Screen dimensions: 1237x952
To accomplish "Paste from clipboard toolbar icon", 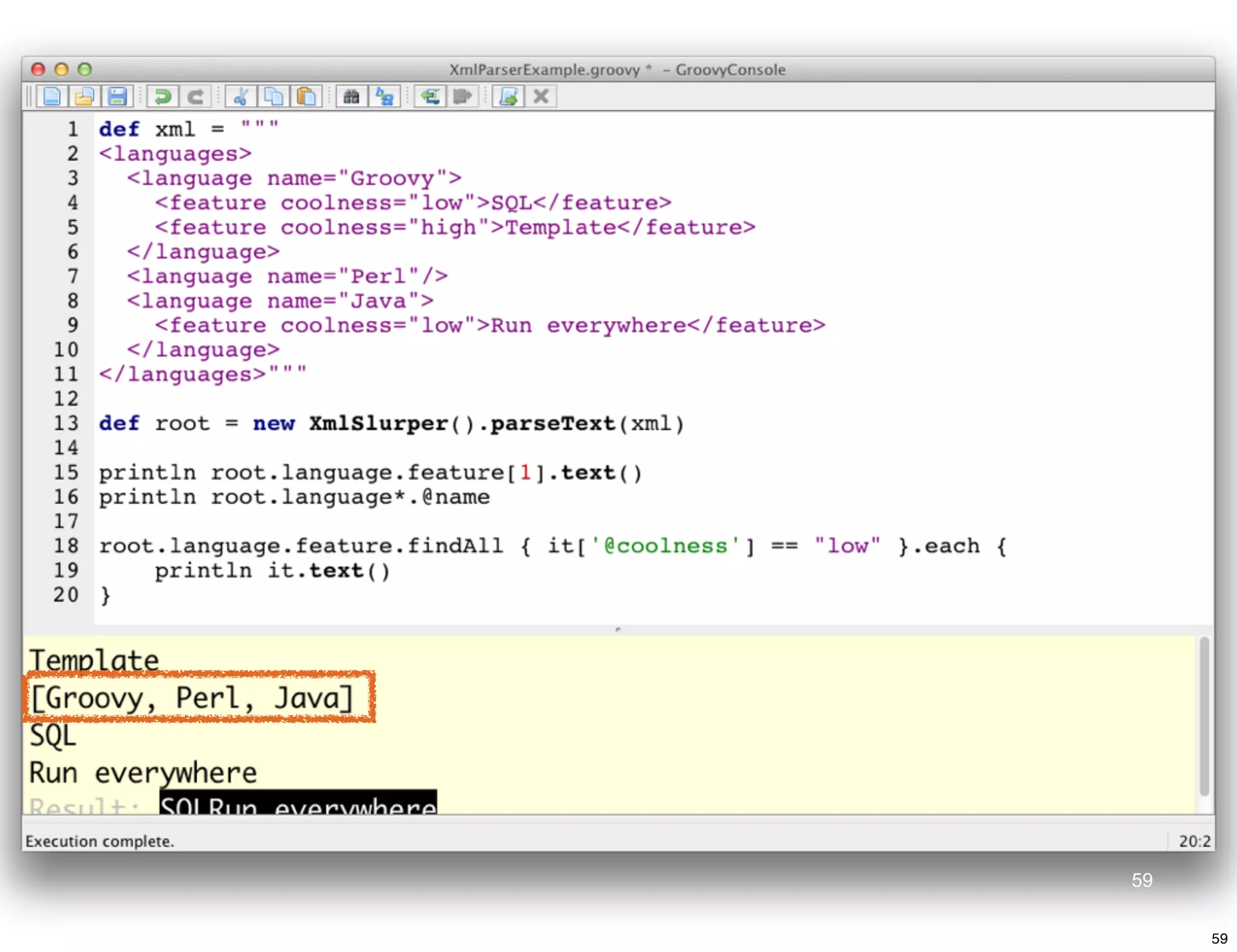I will tap(307, 97).
